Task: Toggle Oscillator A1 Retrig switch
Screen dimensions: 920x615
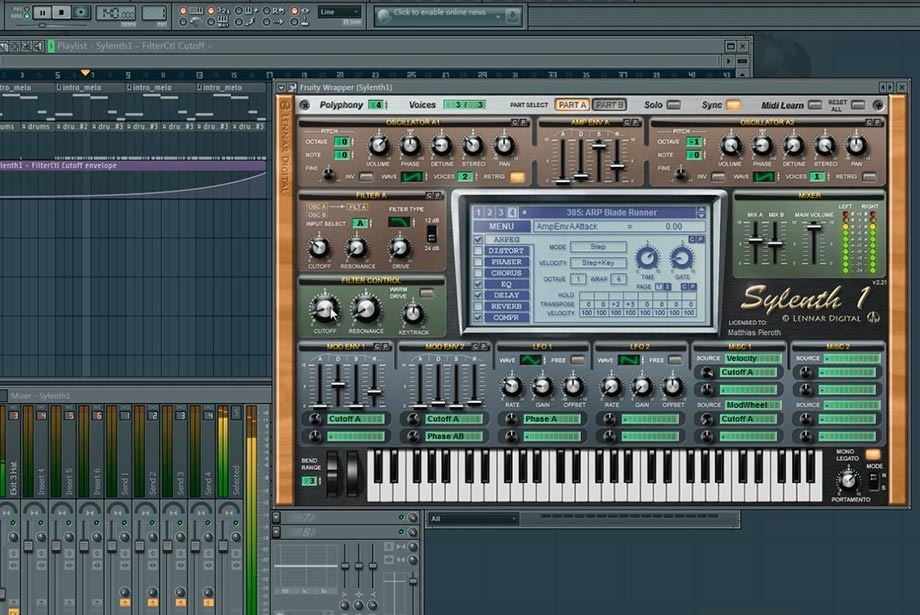Action: tap(517, 177)
